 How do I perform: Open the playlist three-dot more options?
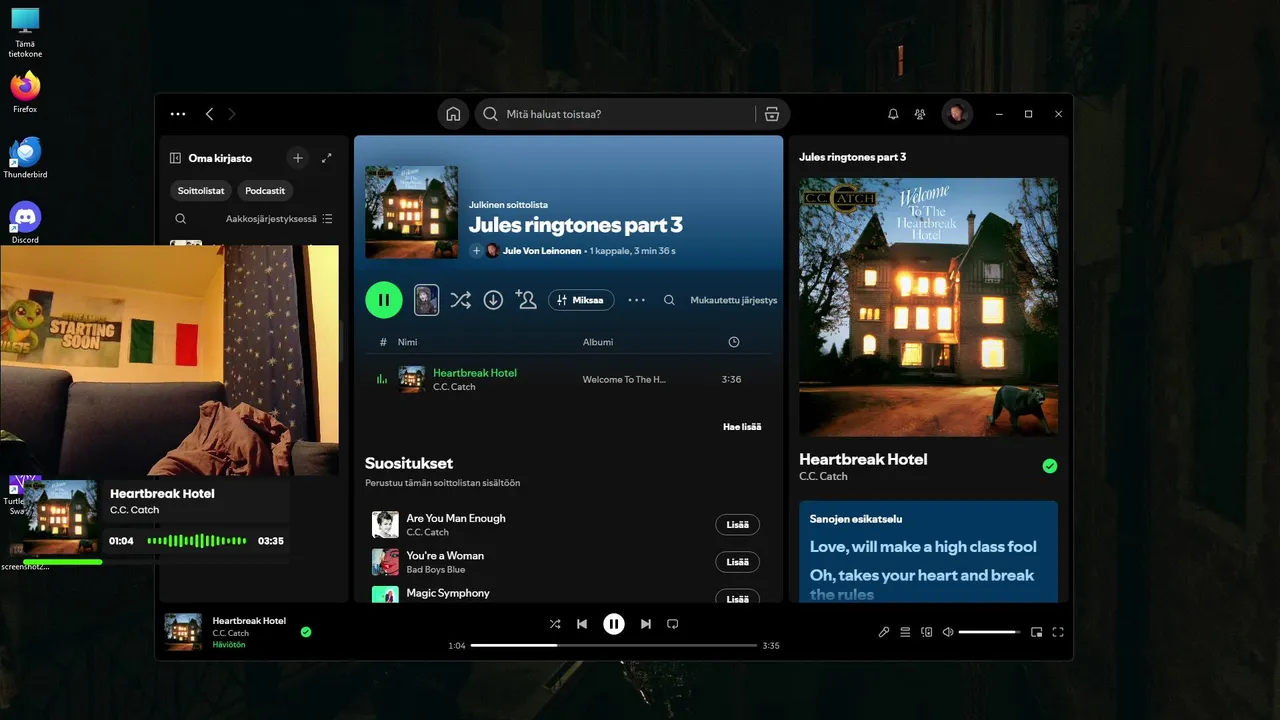pyautogui.click(x=637, y=300)
